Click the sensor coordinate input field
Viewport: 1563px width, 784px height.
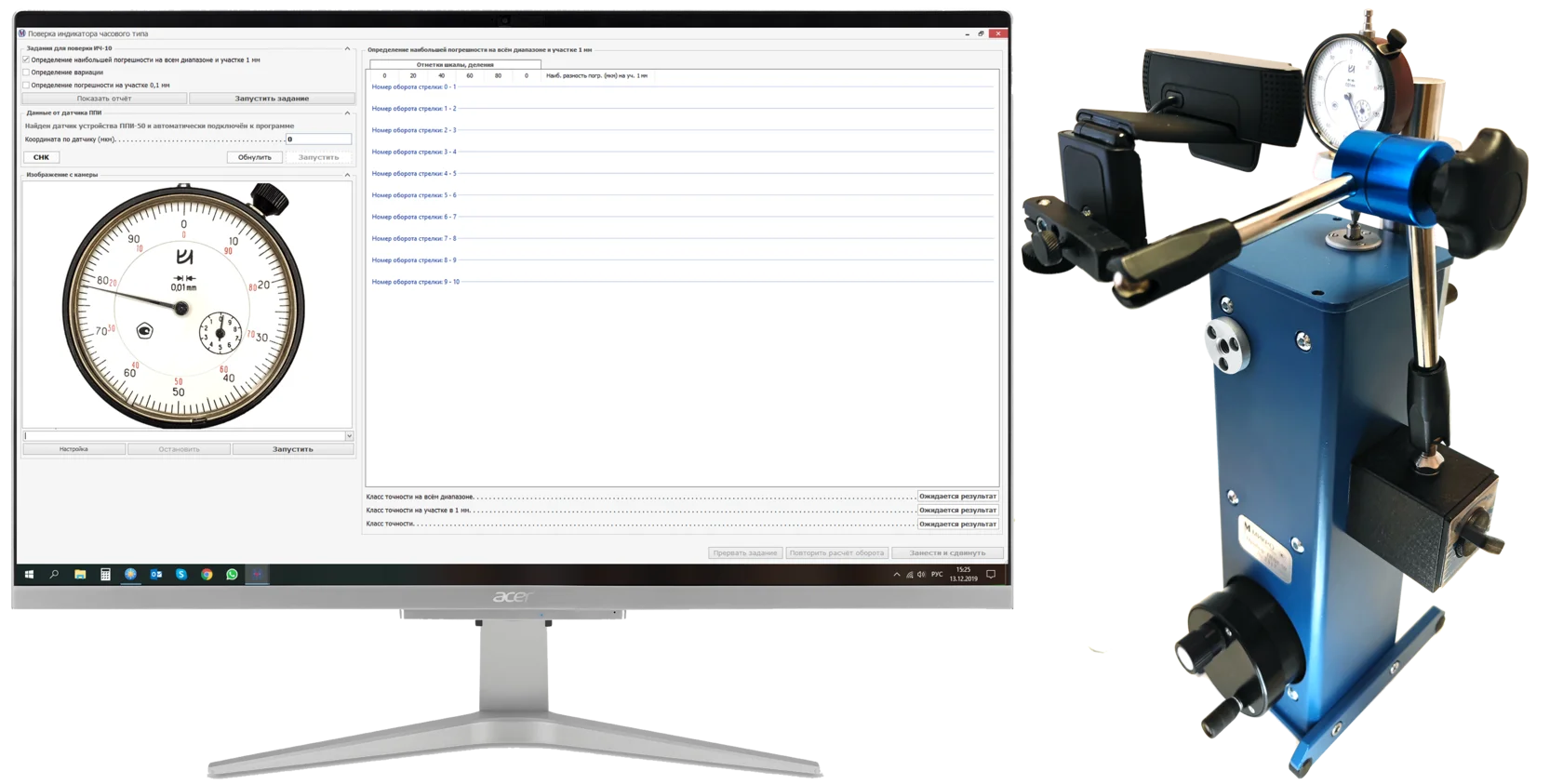click(x=318, y=140)
